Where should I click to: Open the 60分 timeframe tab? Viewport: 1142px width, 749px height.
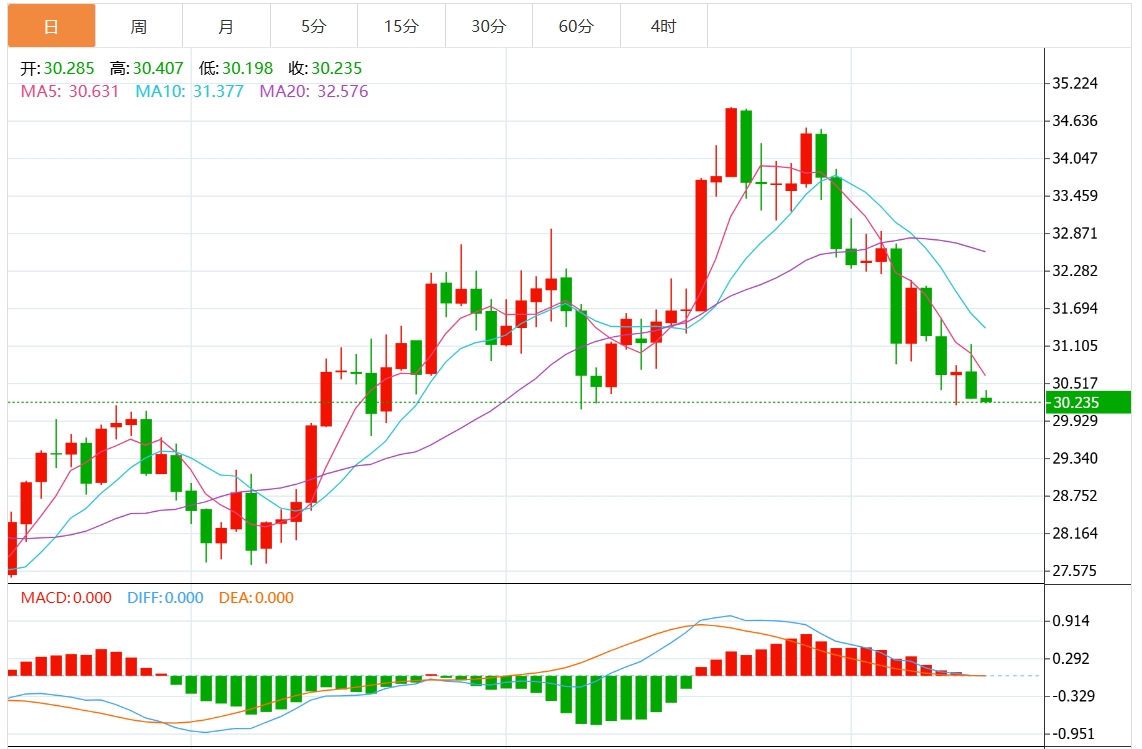coord(576,26)
